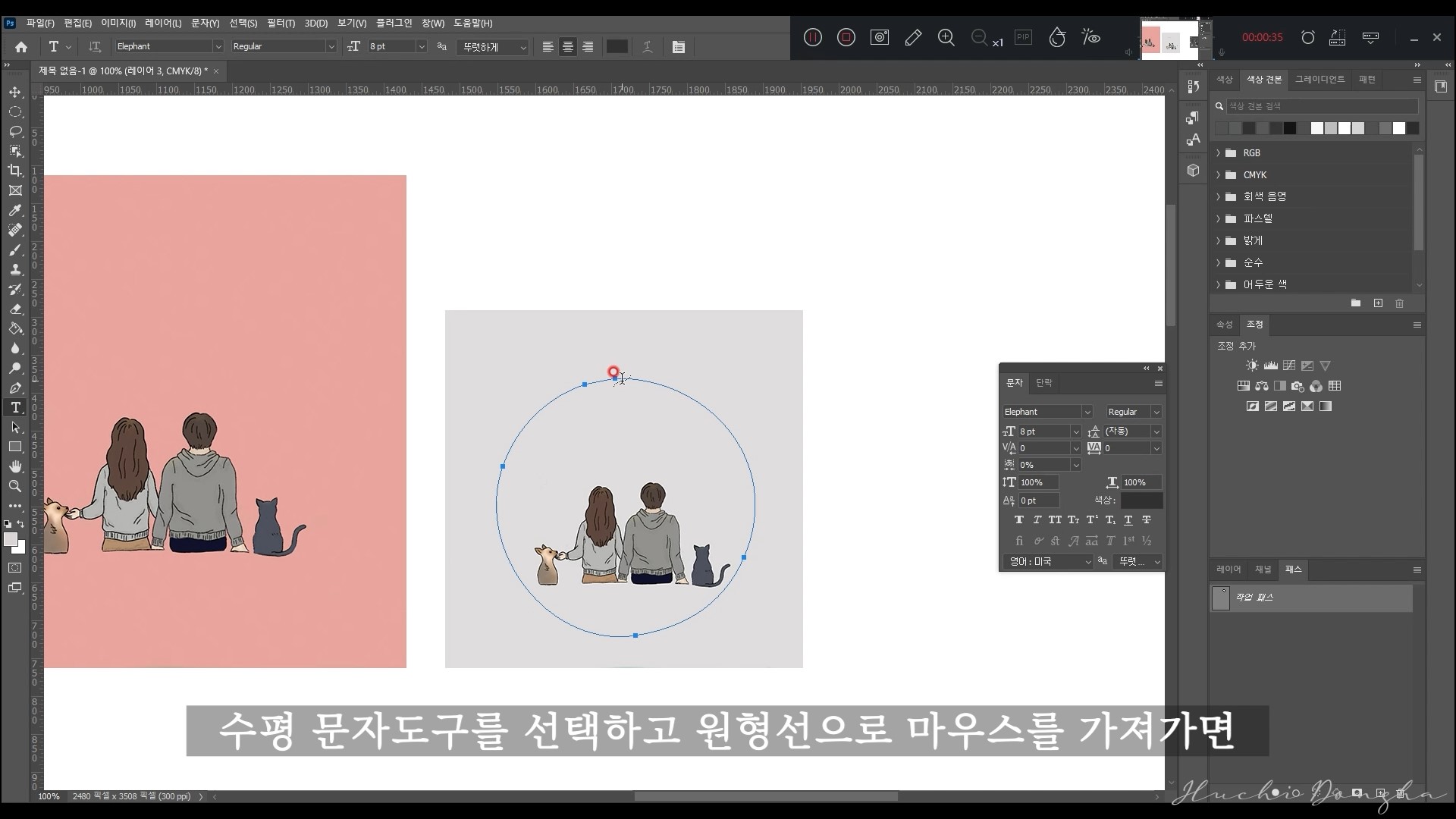Click the create new swatch group button
This screenshot has height=819, width=1456.
click(x=1355, y=303)
